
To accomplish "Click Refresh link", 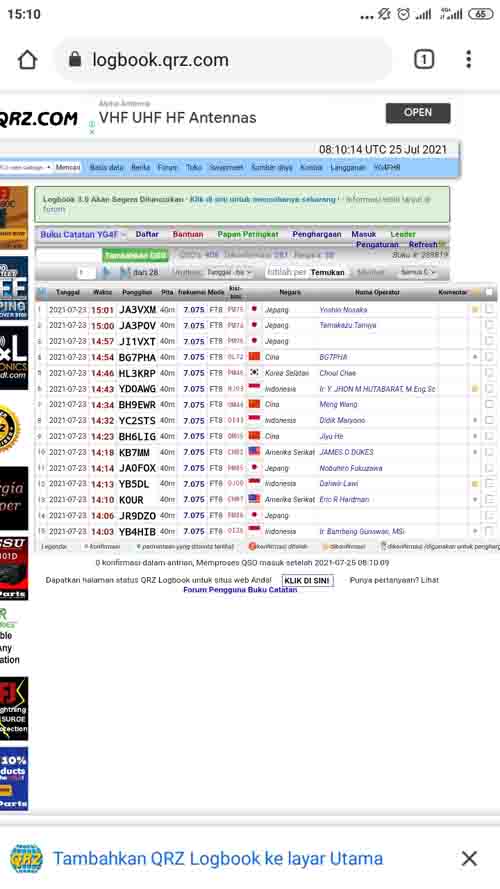I will point(423,245).
